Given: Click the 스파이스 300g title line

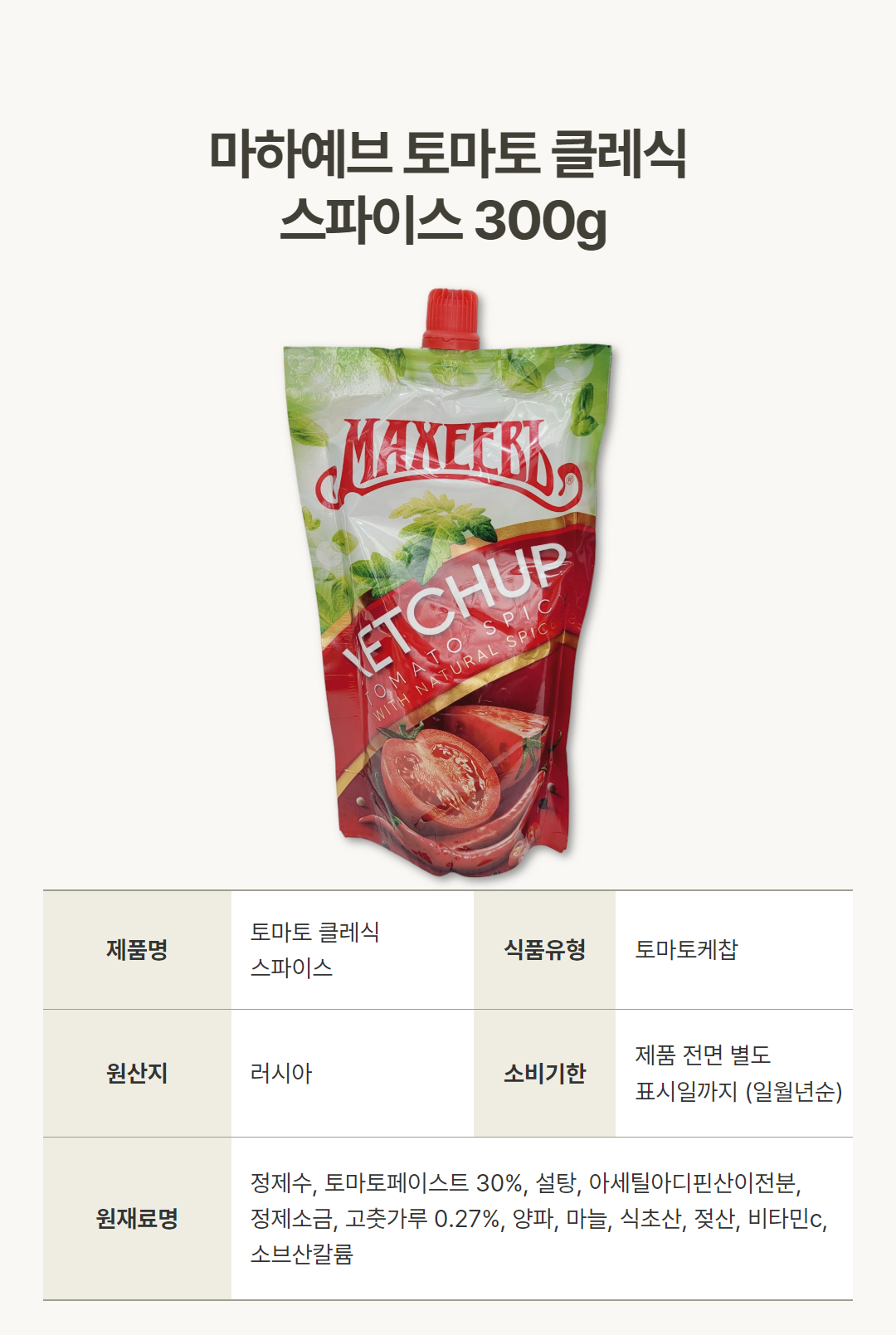Looking at the screenshot, I should [x=444, y=221].
